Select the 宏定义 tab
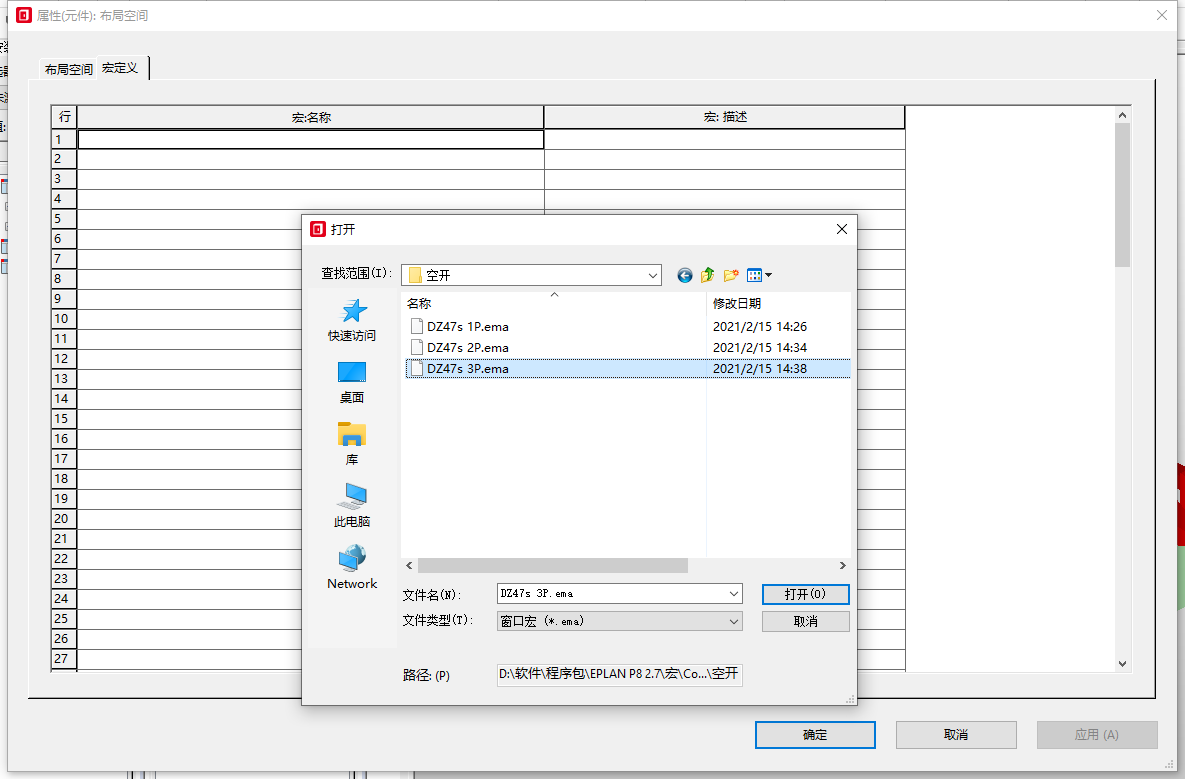 pos(120,68)
